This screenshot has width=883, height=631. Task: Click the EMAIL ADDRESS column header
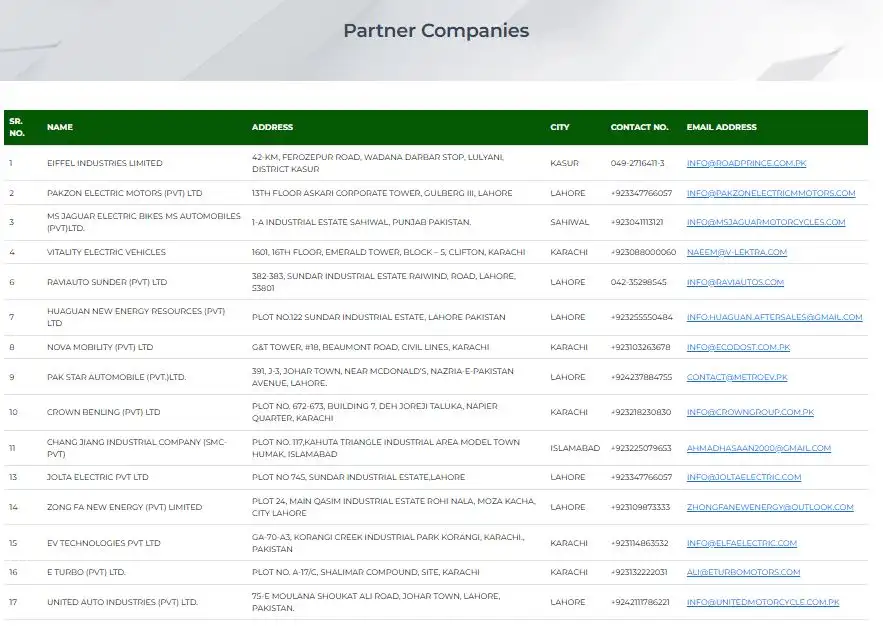click(x=721, y=127)
